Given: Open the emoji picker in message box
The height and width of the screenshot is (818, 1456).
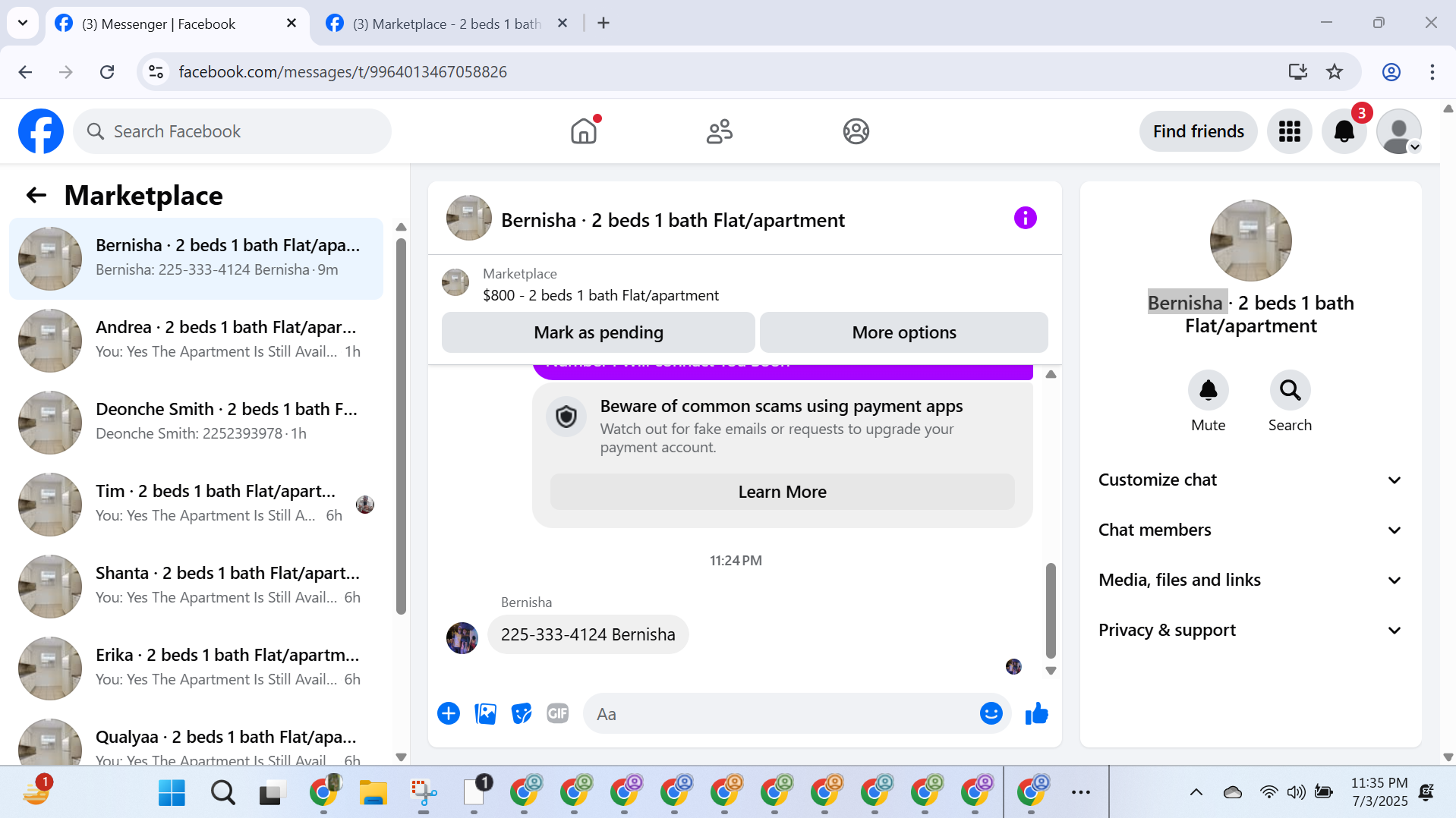Looking at the screenshot, I should 991,713.
